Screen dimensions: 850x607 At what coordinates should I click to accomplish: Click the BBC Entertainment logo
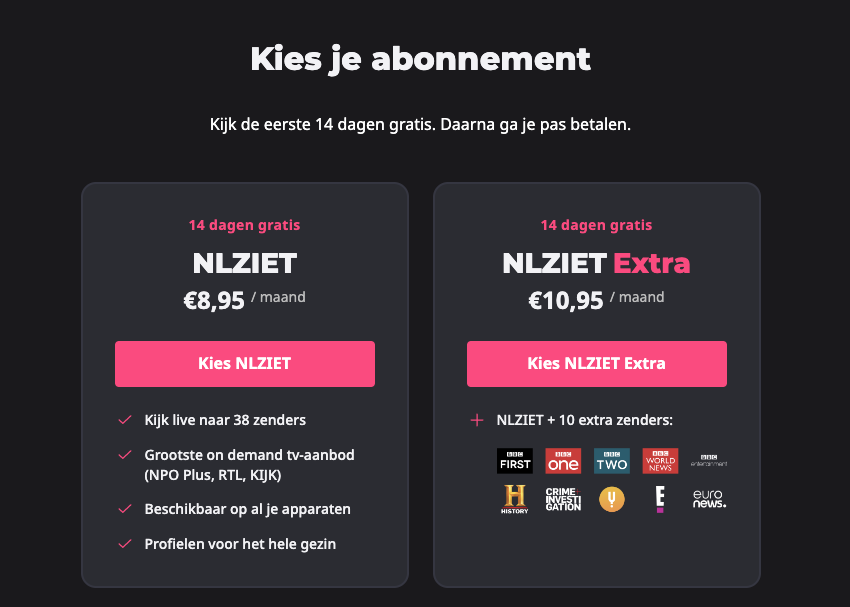point(709,461)
